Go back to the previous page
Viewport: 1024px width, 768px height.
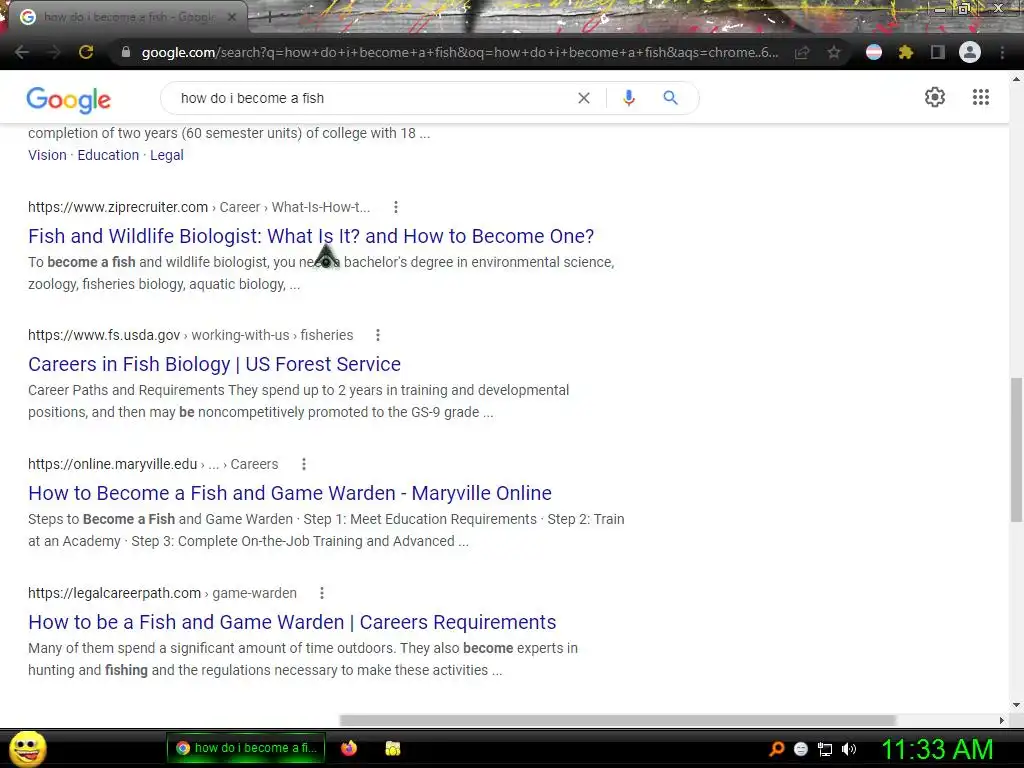[x=22, y=52]
